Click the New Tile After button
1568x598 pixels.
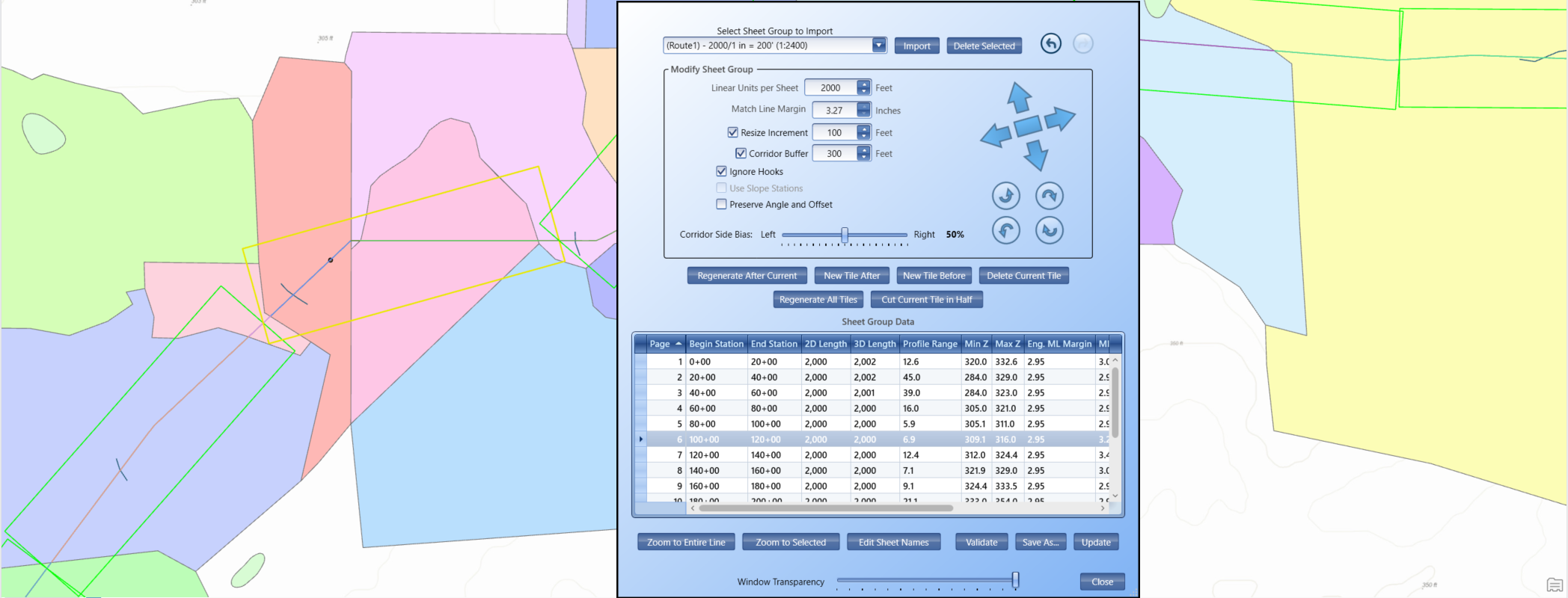851,276
